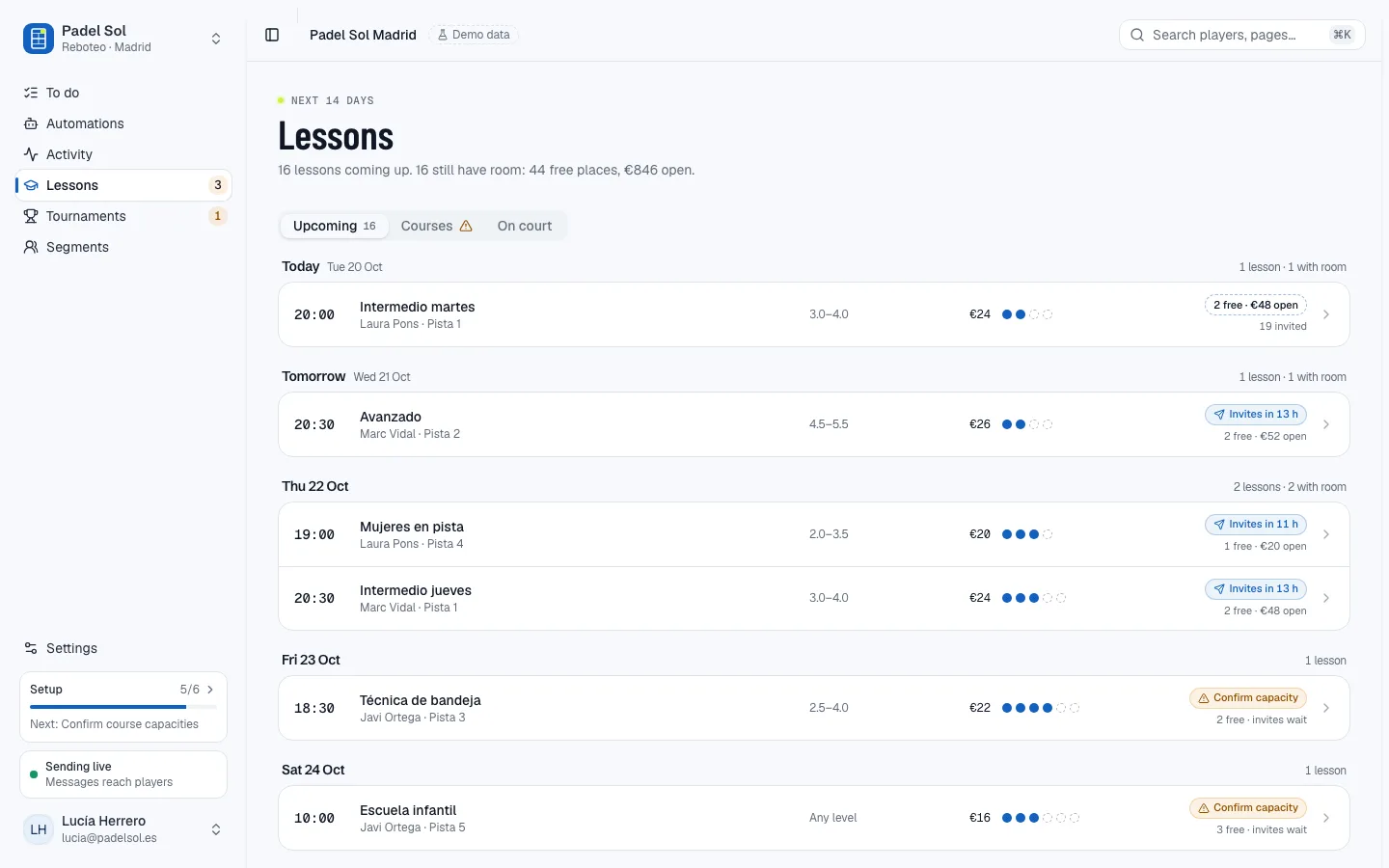Click paper plane icon in Avanzado invites badge
The image size is (1389, 868).
click(x=1219, y=415)
